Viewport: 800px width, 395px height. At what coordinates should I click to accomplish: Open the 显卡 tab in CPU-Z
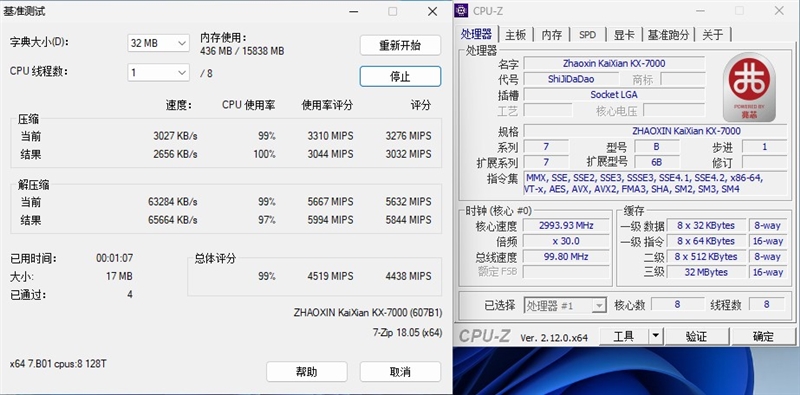pos(624,35)
